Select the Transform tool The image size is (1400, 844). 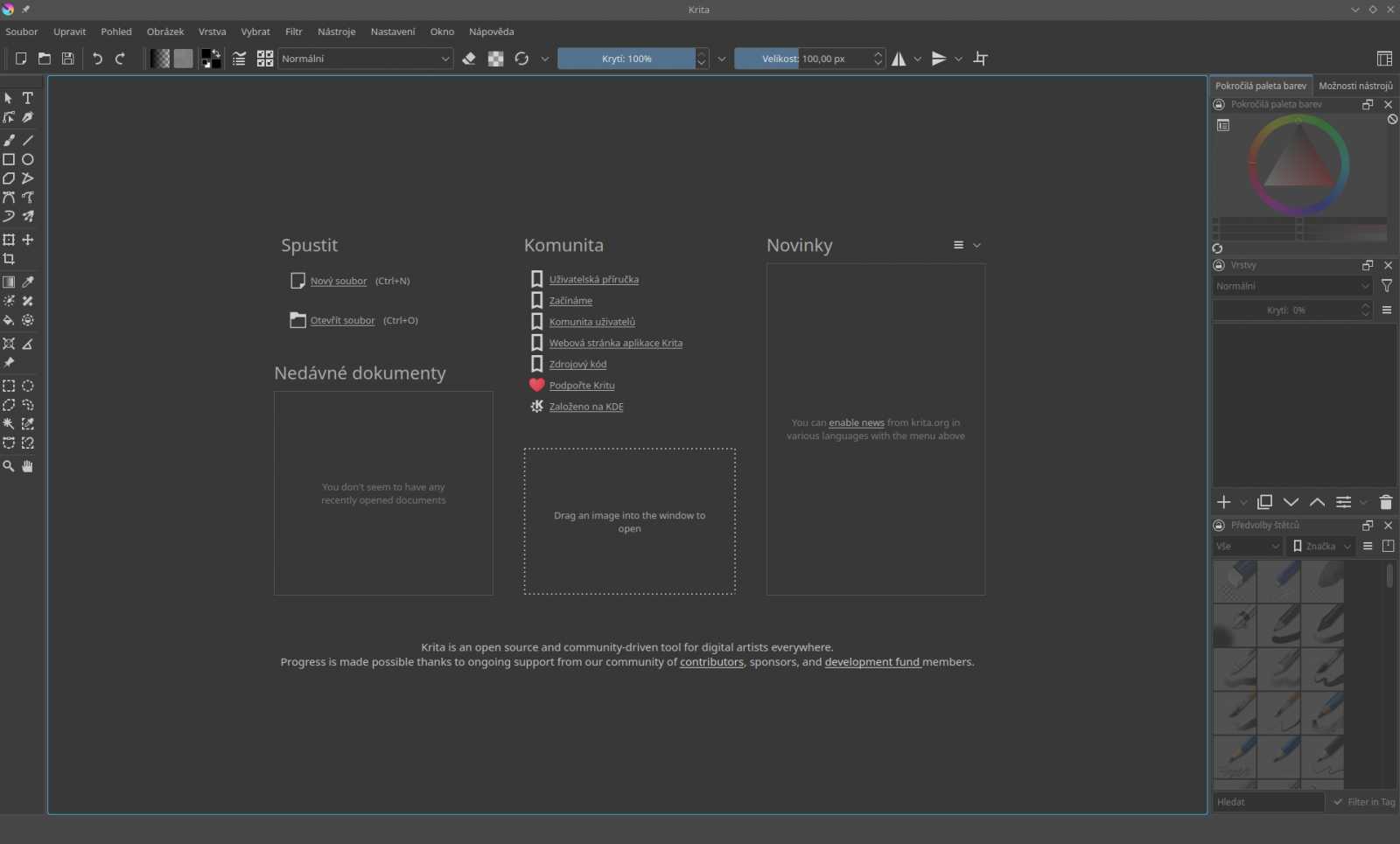pos(9,240)
